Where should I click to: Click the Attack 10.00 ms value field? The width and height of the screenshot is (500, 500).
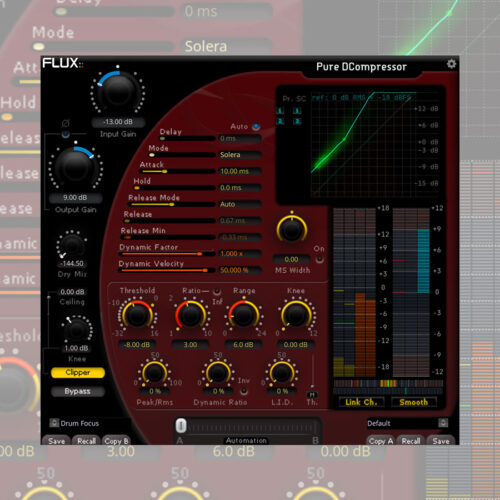tap(239, 171)
